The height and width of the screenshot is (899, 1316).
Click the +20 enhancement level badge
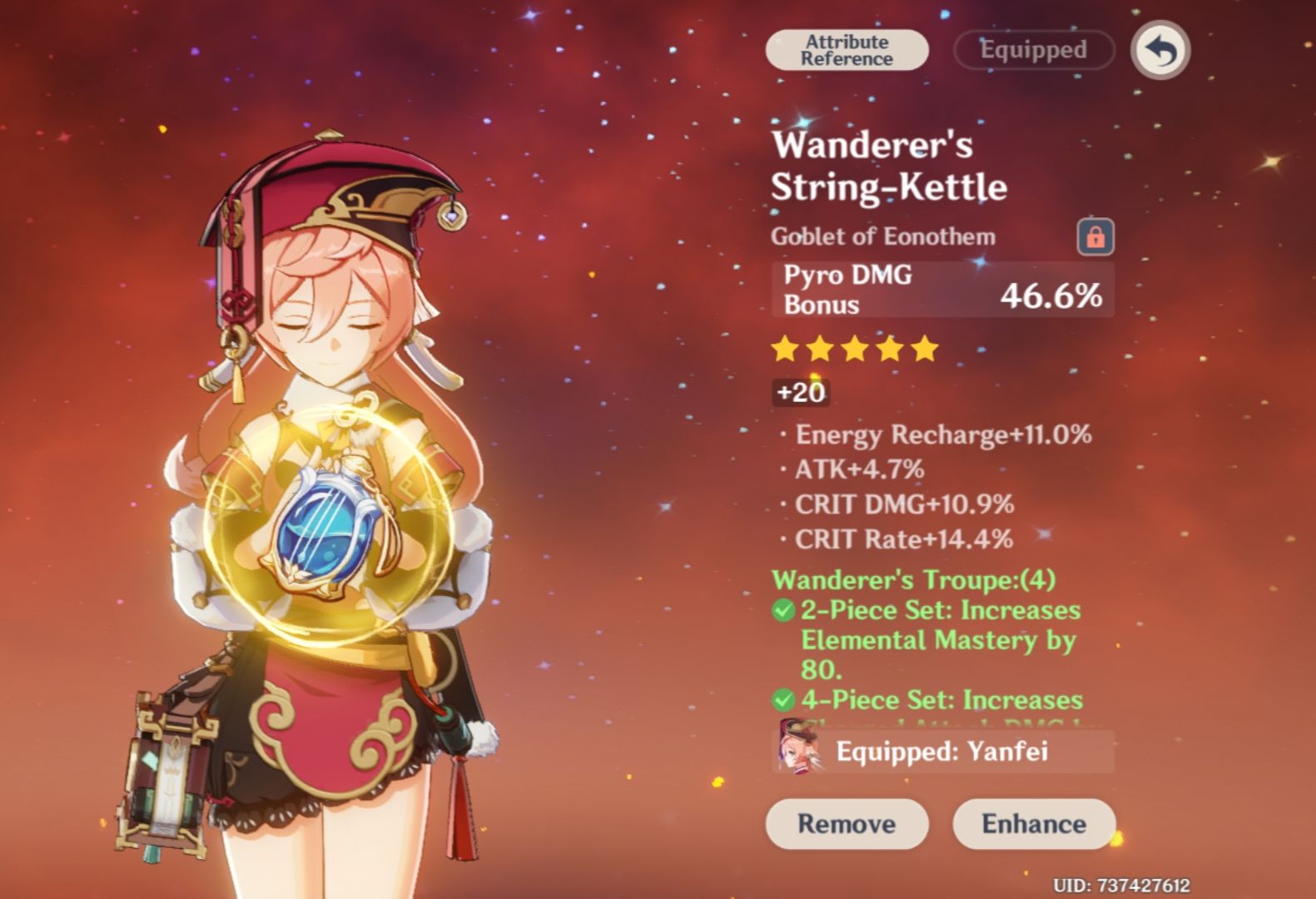pyautogui.click(x=801, y=393)
